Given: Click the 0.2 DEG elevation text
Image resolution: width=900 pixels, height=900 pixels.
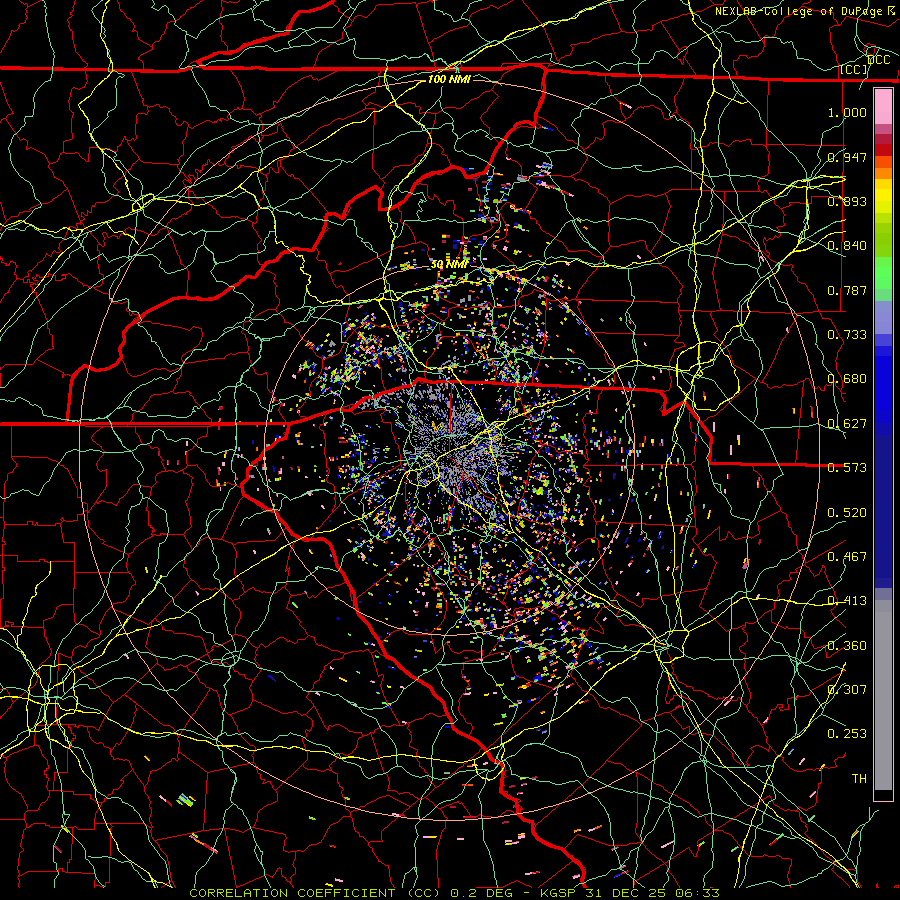Looking at the screenshot, I should coord(482,893).
